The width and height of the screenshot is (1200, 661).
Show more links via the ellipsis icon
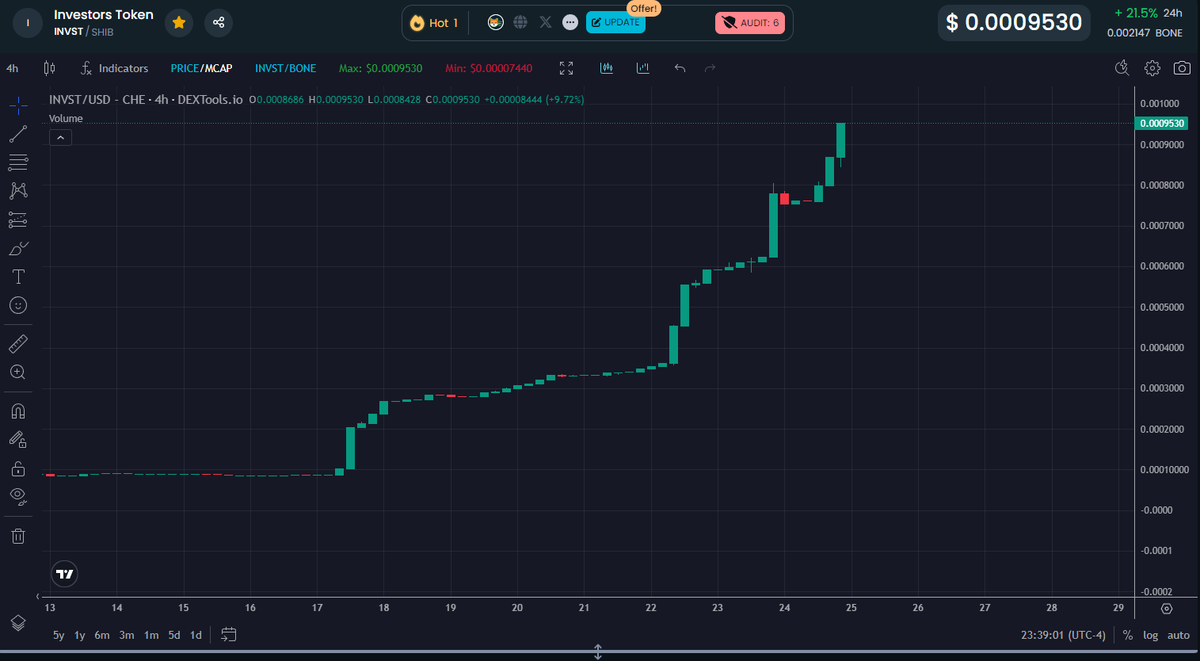[x=570, y=22]
